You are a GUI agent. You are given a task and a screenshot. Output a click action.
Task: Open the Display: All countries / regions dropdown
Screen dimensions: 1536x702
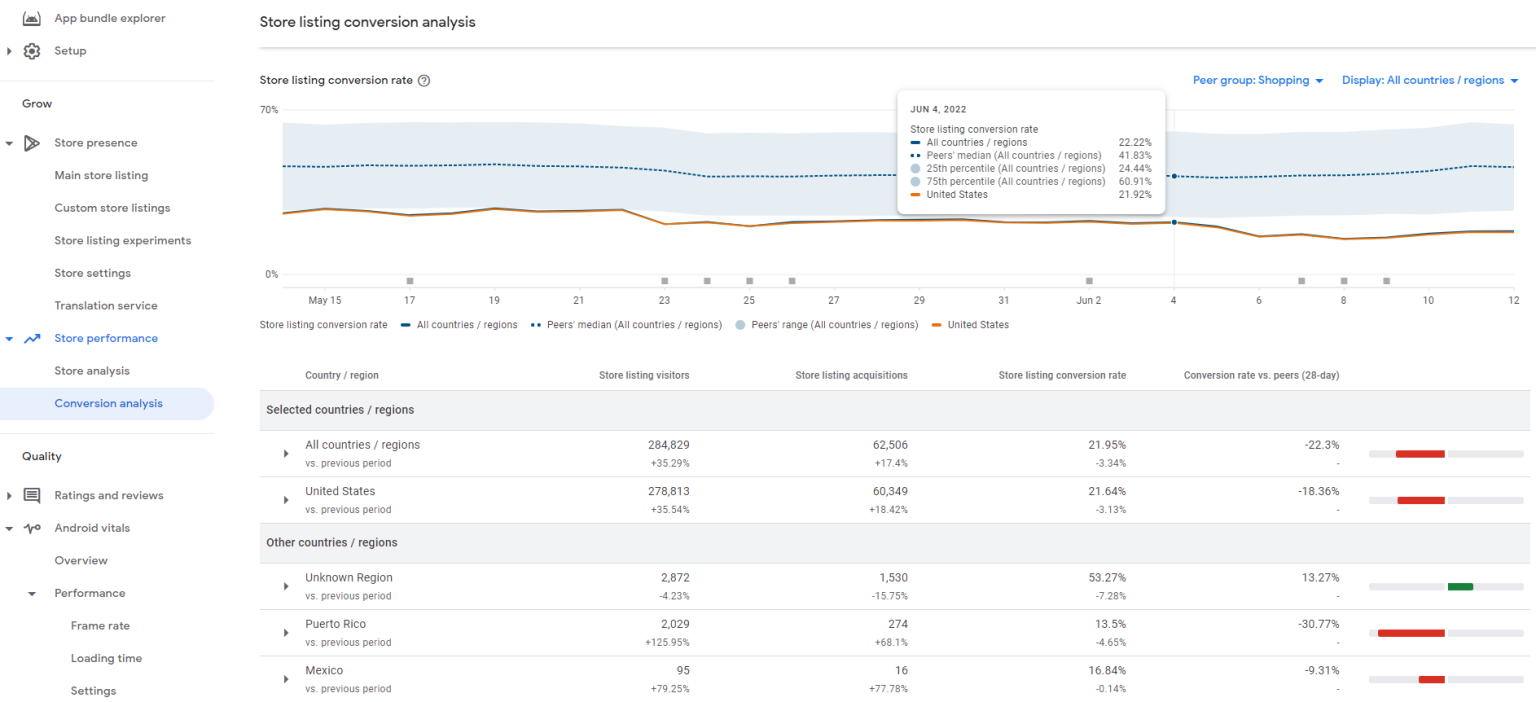(1429, 80)
